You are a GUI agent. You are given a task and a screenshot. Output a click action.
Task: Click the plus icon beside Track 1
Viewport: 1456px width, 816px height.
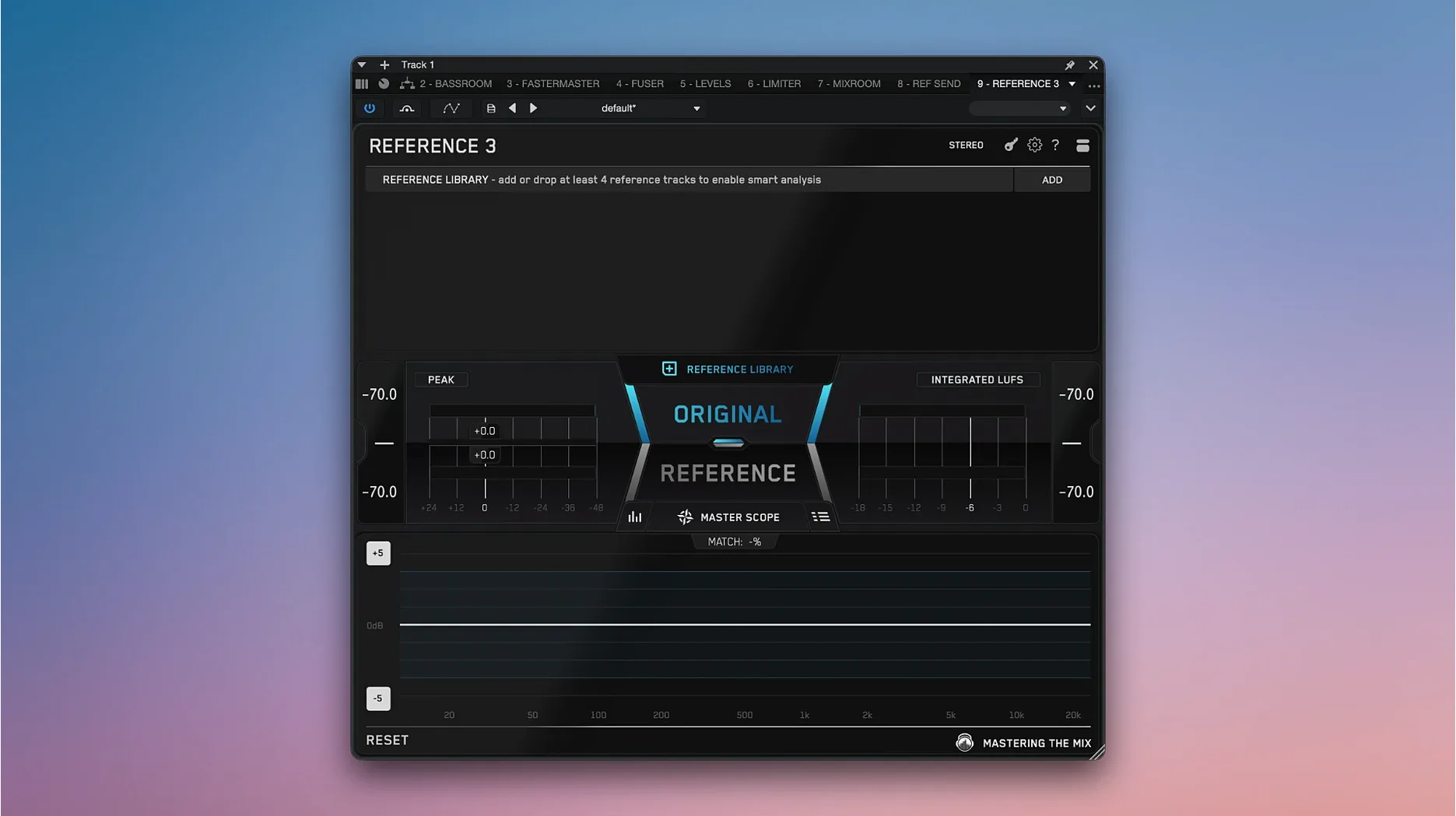coord(384,65)
